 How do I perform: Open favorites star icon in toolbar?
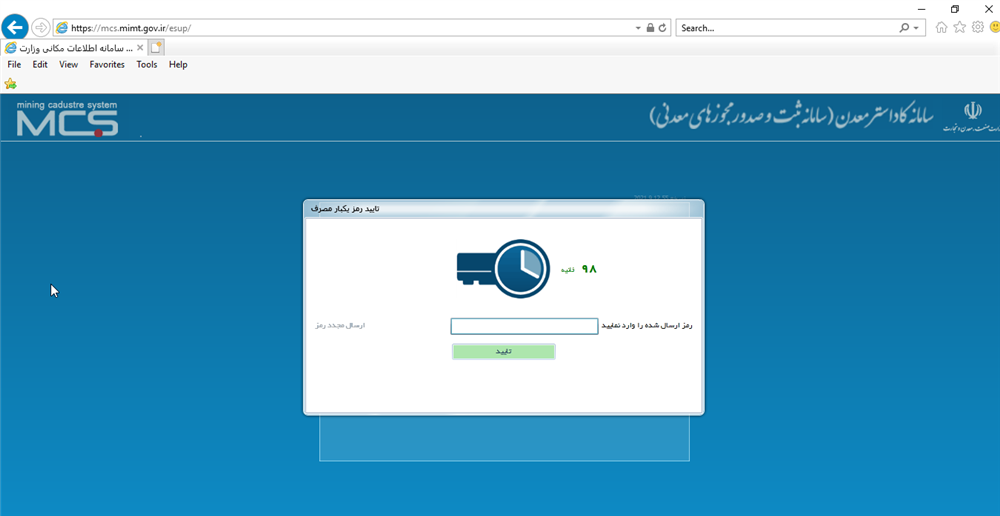point(959,27)
